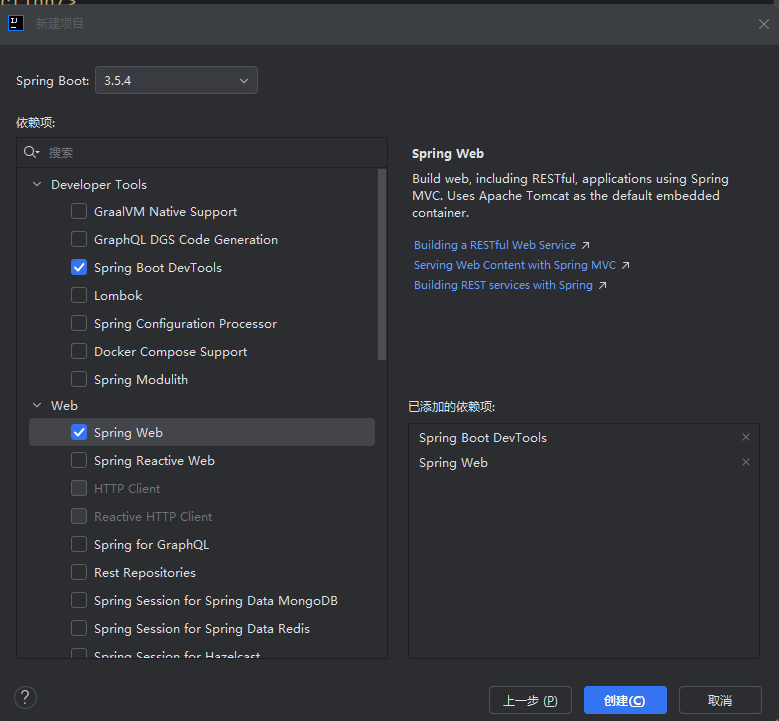The height and width of the screenshot is (721, 779).
Task: Select Spring Modulith row text
Action: (141, 380)
